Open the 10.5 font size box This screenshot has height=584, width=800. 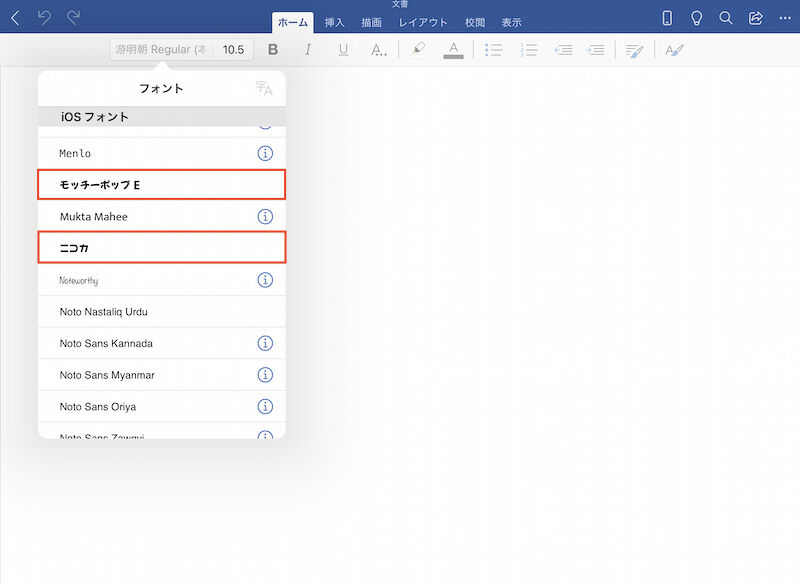point(233,49)
